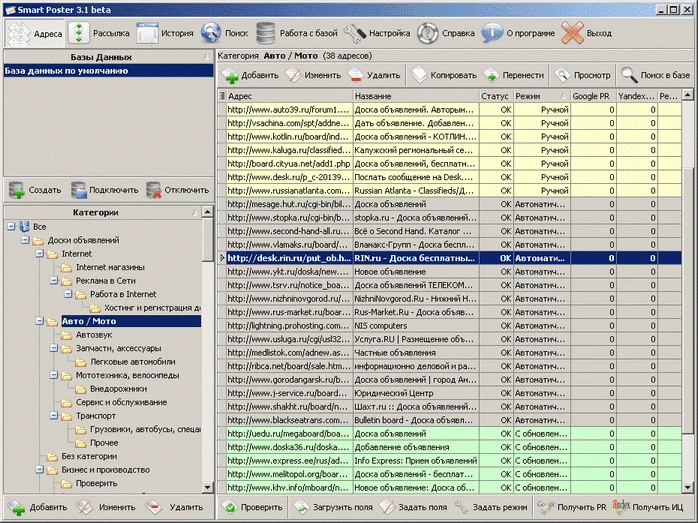Show the О программе info dialog
This screenshot has height=523, width=698.
[x=518, y=33]
